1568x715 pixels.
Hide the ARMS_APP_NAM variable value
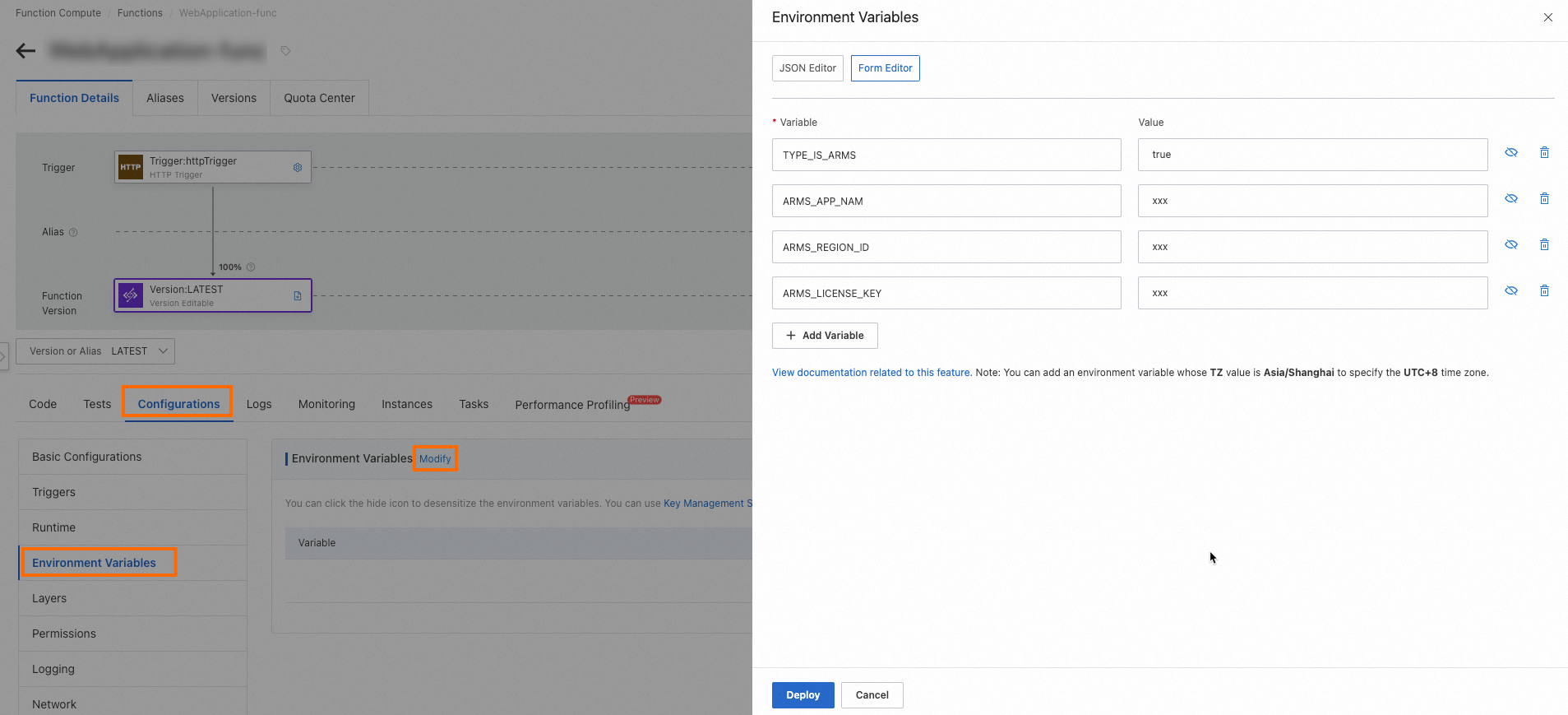pos(1511,199)
